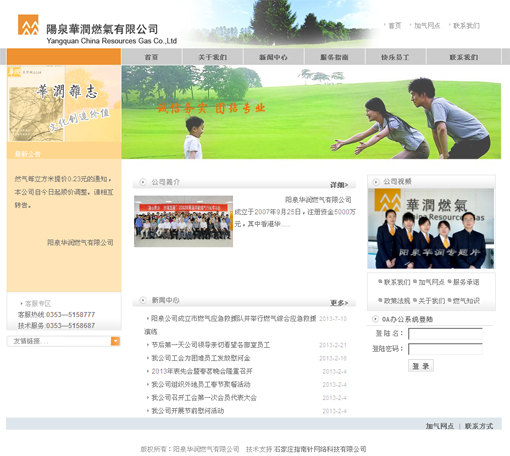The height and width of the screenshot is (456, 510).
Task: Open the 联系我们 quick link under the video
Action: 397,282
